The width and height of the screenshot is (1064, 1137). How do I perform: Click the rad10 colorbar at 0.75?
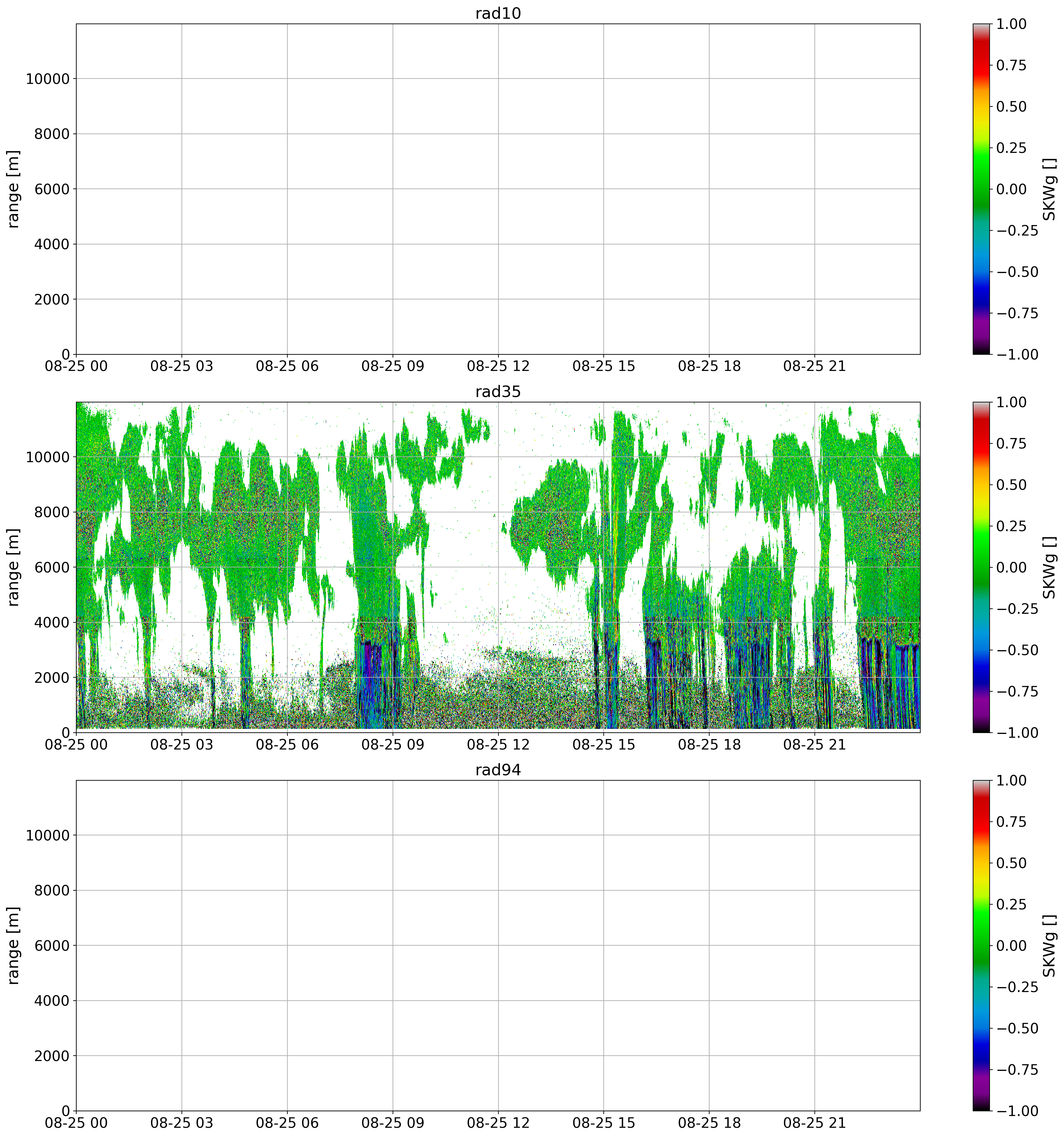coord(980,65)
